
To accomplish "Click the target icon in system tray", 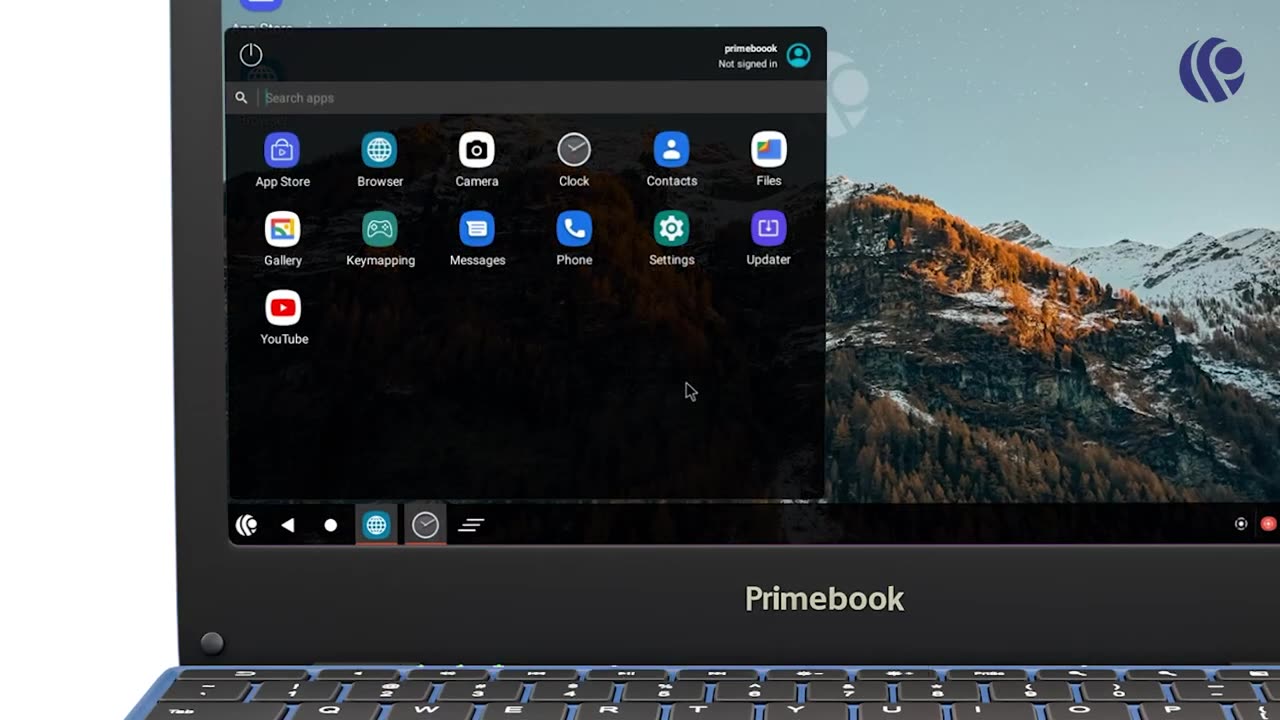I will 1241,524.
